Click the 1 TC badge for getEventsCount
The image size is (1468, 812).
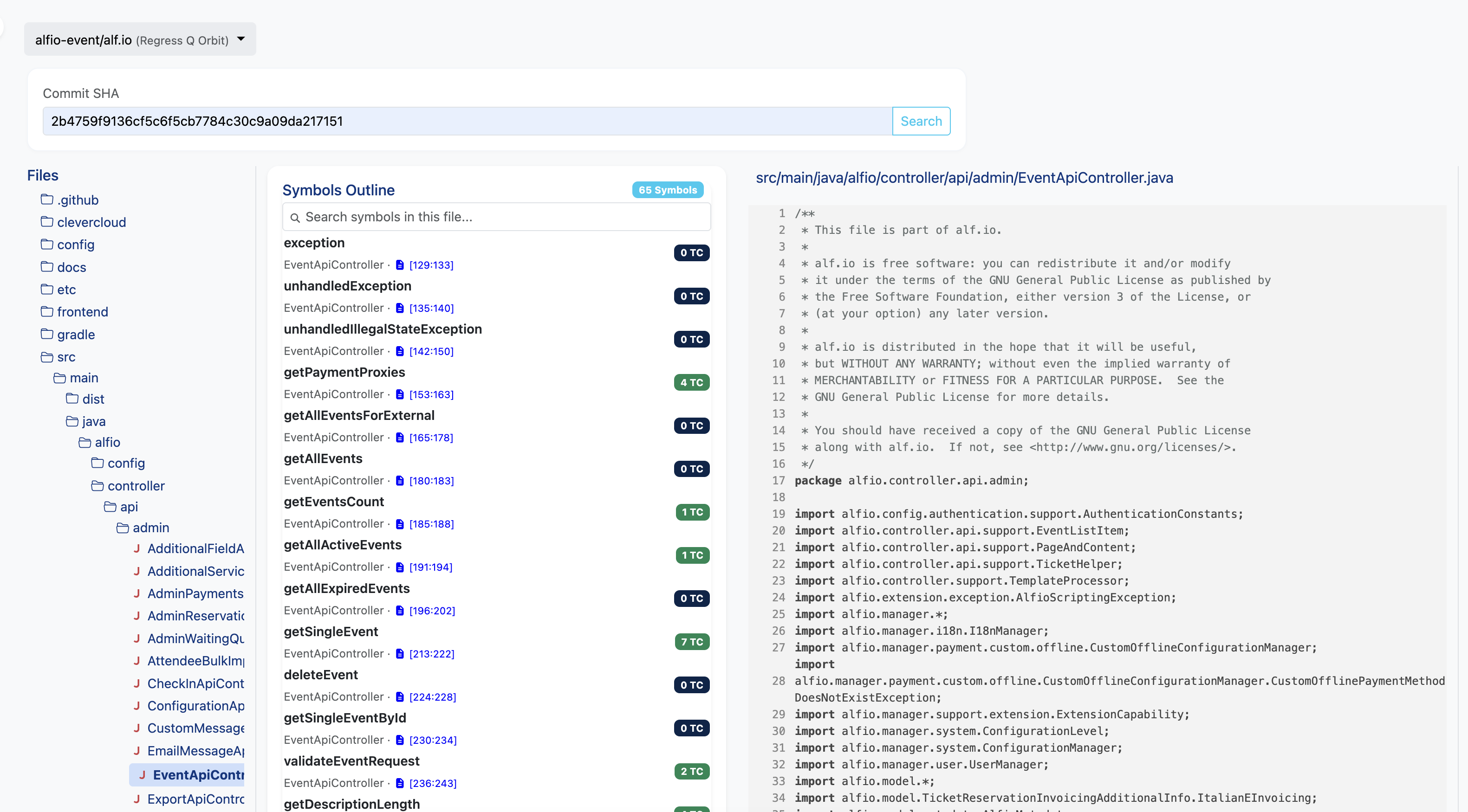click(692, 512)
